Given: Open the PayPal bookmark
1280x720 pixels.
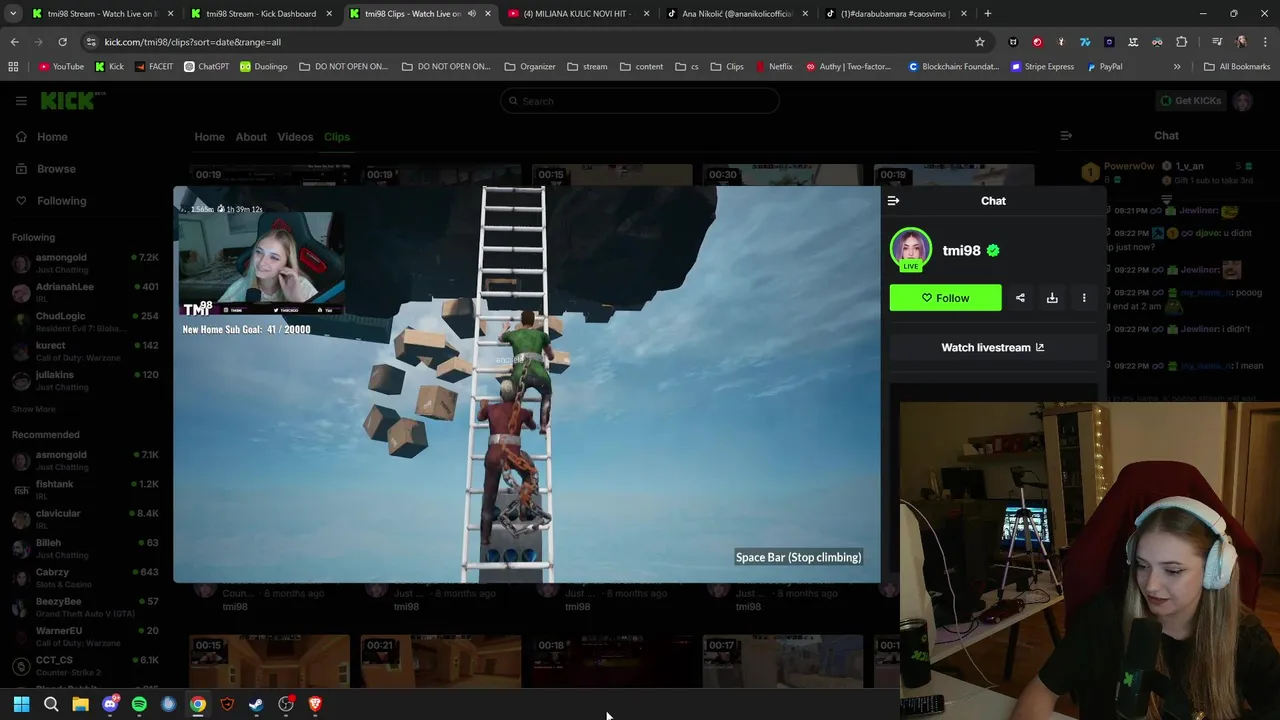Looking at the screenshot, I should (x=1104, y=67).
